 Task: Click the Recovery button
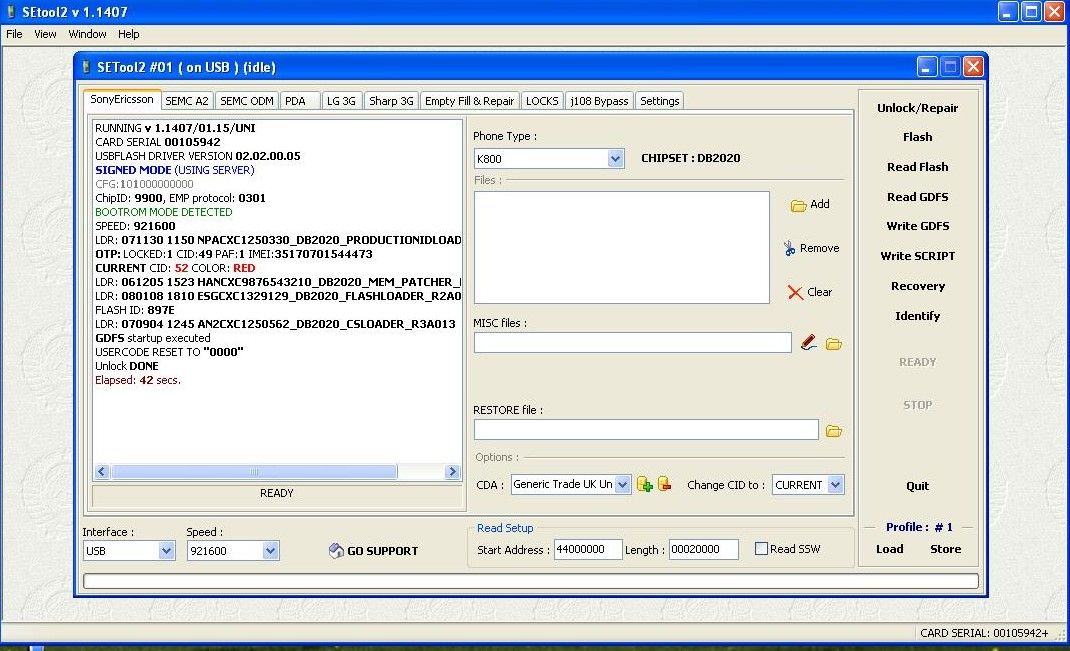tap(917, 286)
